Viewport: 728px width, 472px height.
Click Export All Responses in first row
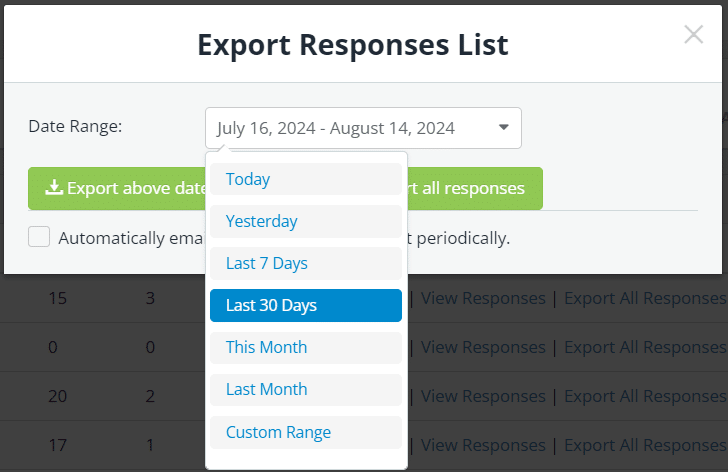click(x=645, y=298)
